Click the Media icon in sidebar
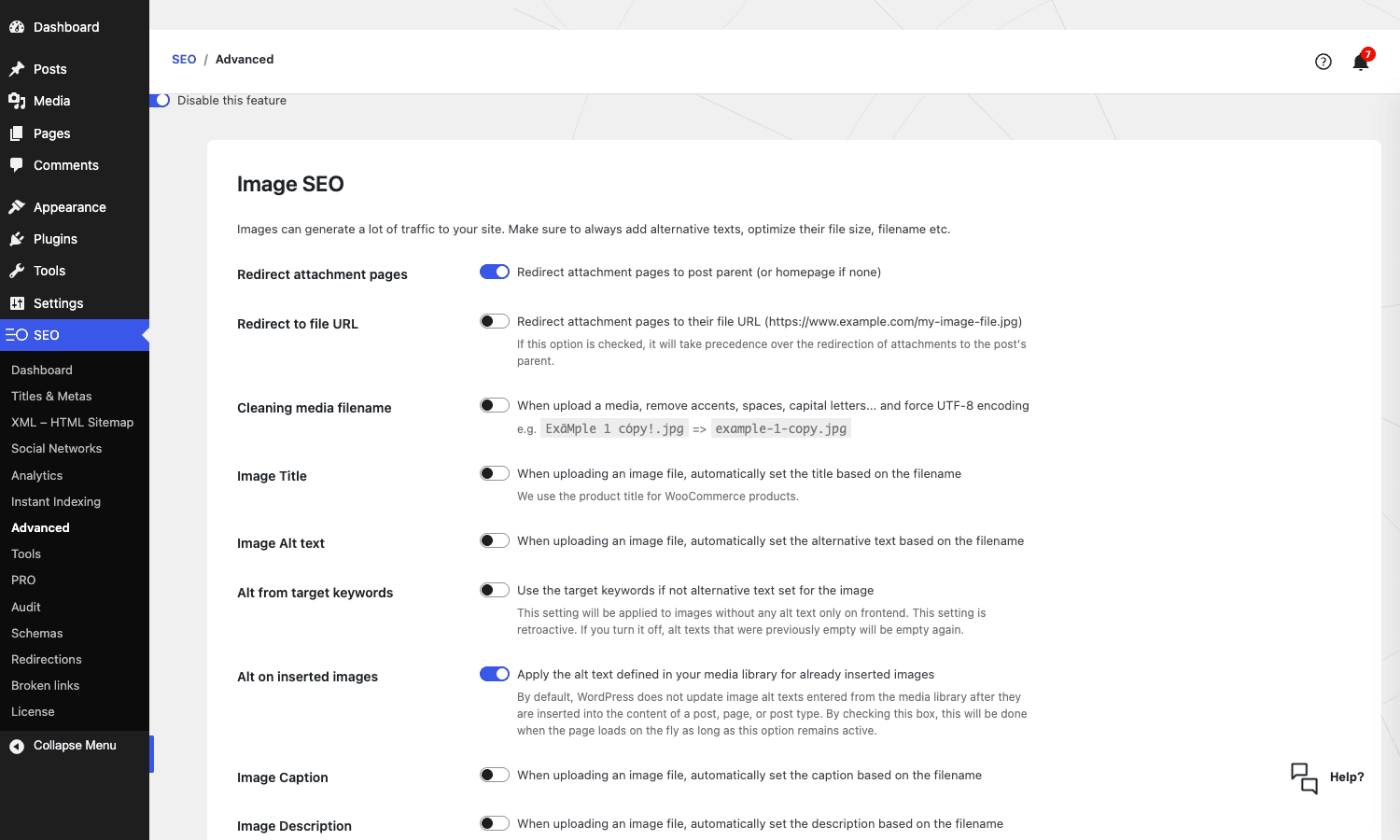1400x840 pixels. [17, 101]
